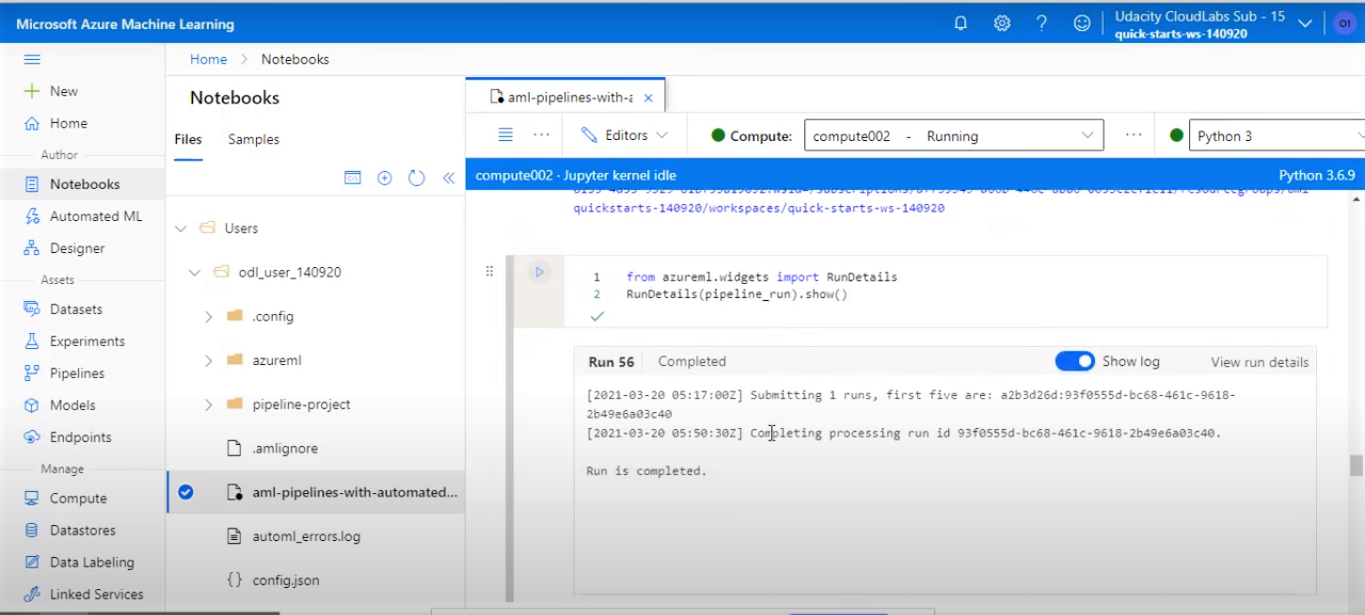Screen dimensions: 1365x615
Task: Switch to the Samples tab
Action: pyautogui.click(x=252, y=139)
